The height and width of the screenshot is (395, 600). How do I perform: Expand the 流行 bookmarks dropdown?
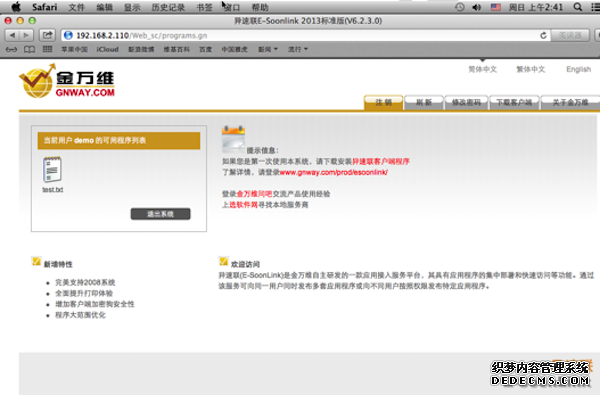coord(298,49)
